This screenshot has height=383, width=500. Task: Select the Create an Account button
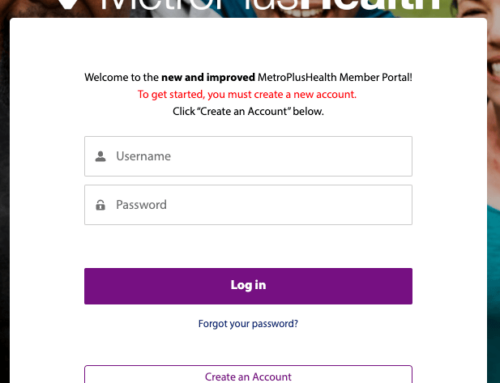(x=248, y=375)
